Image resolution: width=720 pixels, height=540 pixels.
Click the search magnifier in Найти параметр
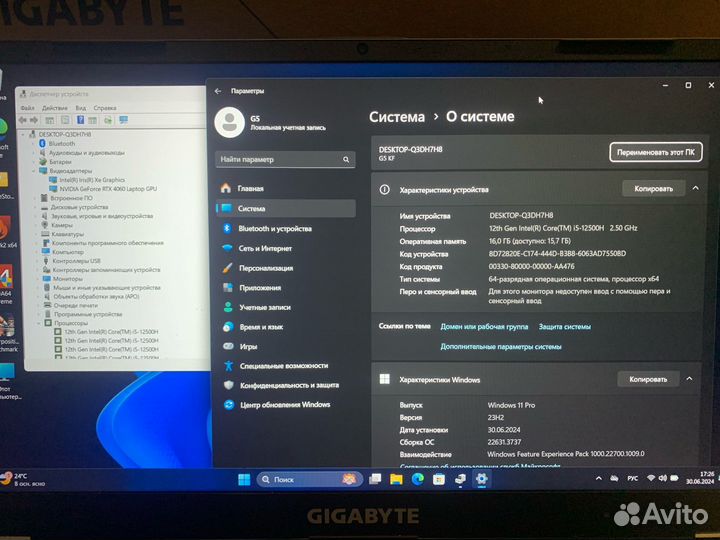click(x=346, y=159)
